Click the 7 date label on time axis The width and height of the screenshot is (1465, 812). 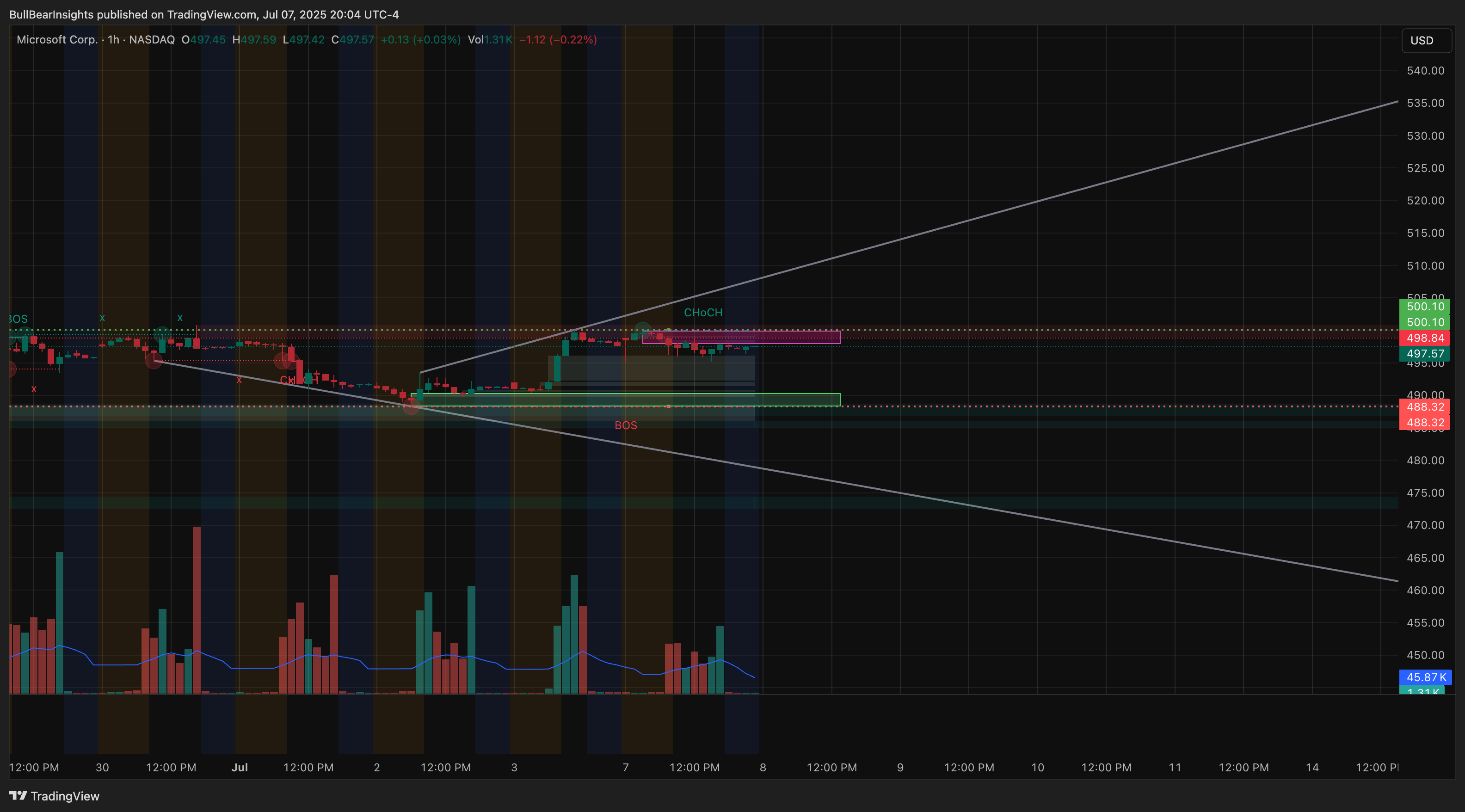626,767
